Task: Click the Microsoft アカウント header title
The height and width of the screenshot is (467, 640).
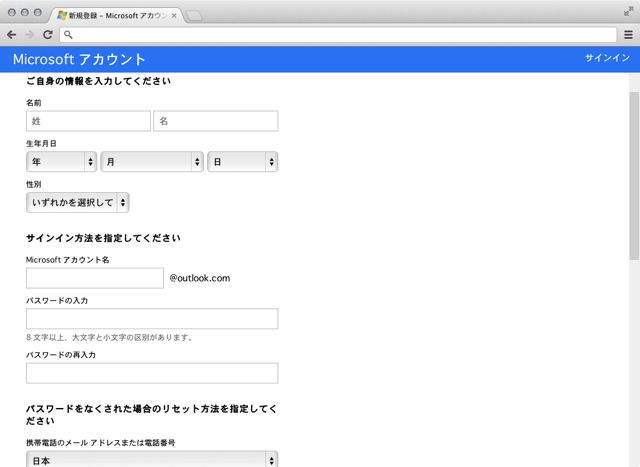Action: click(79, 59)
